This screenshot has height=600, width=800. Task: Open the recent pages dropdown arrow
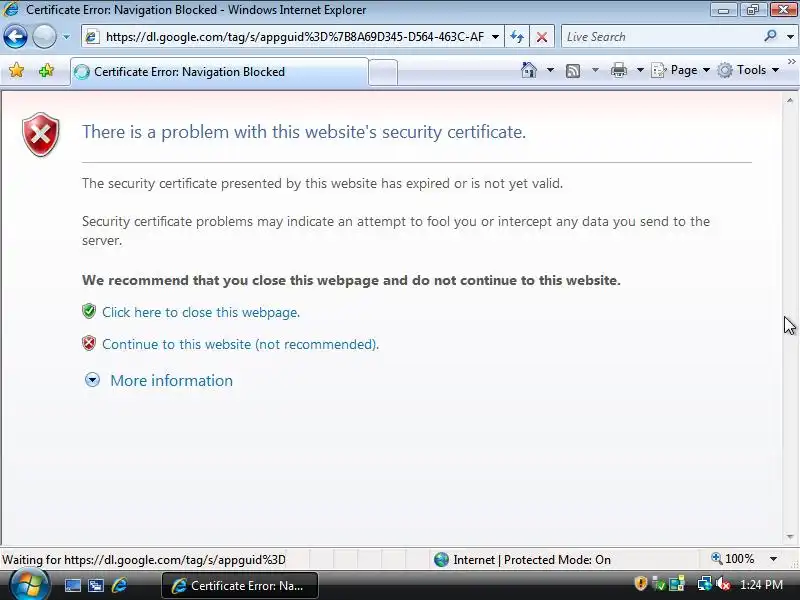point(66,37)
